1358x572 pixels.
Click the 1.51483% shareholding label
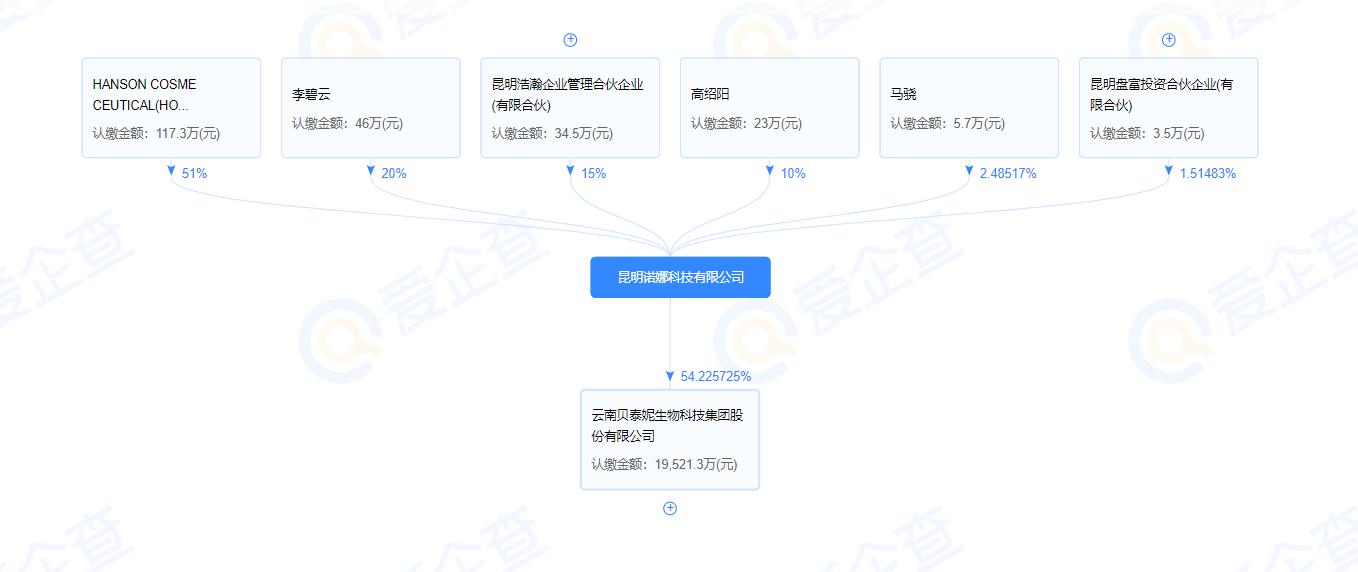coord(1208,173)
